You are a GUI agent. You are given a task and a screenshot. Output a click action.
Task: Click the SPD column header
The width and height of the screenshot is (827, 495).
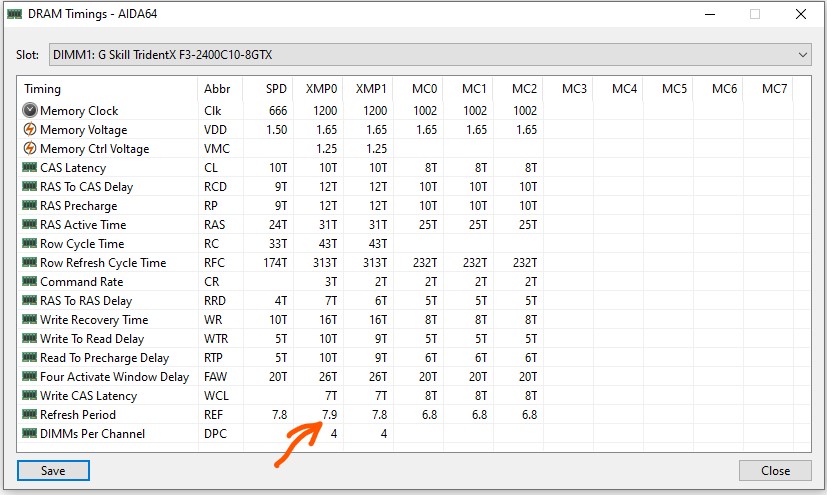coord(267,89)
